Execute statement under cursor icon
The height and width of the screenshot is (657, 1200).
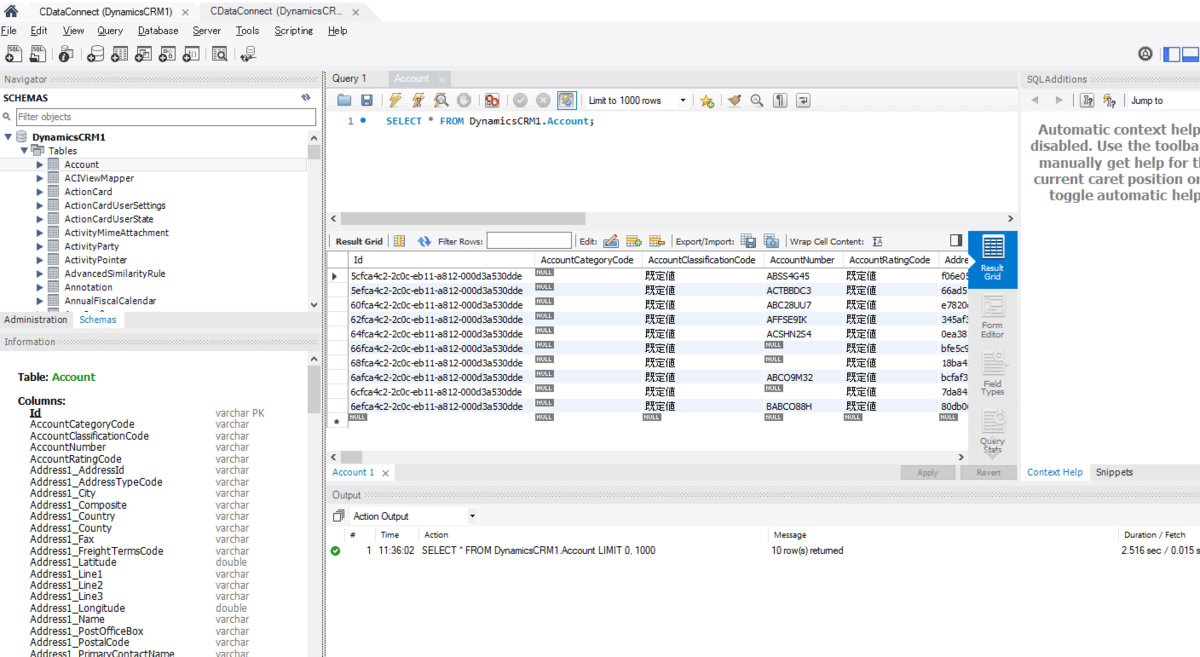tap(418, 100)
